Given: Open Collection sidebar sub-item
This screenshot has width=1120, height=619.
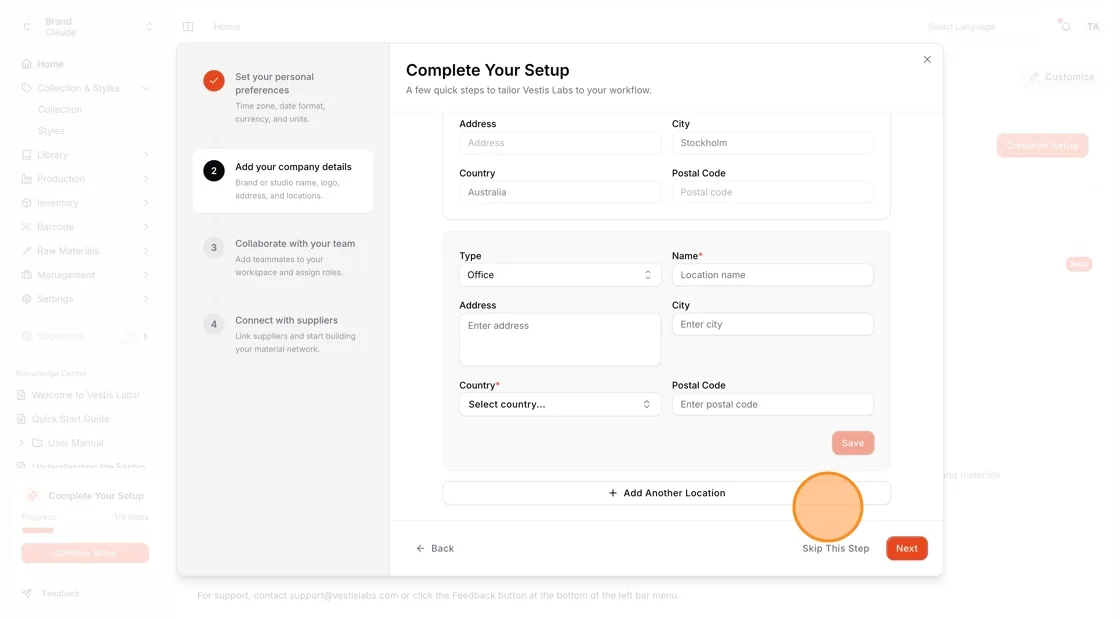Looking at the screenshot, I should pos(60,110).
